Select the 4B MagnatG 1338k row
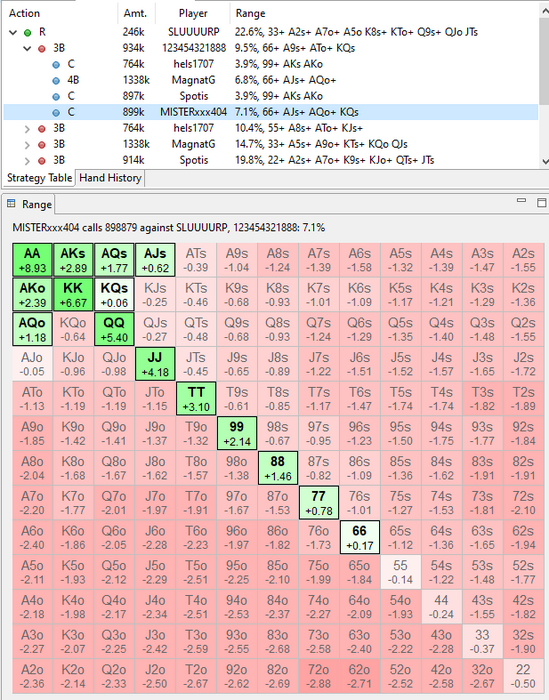The image size is (549, 700). point(271,80)
